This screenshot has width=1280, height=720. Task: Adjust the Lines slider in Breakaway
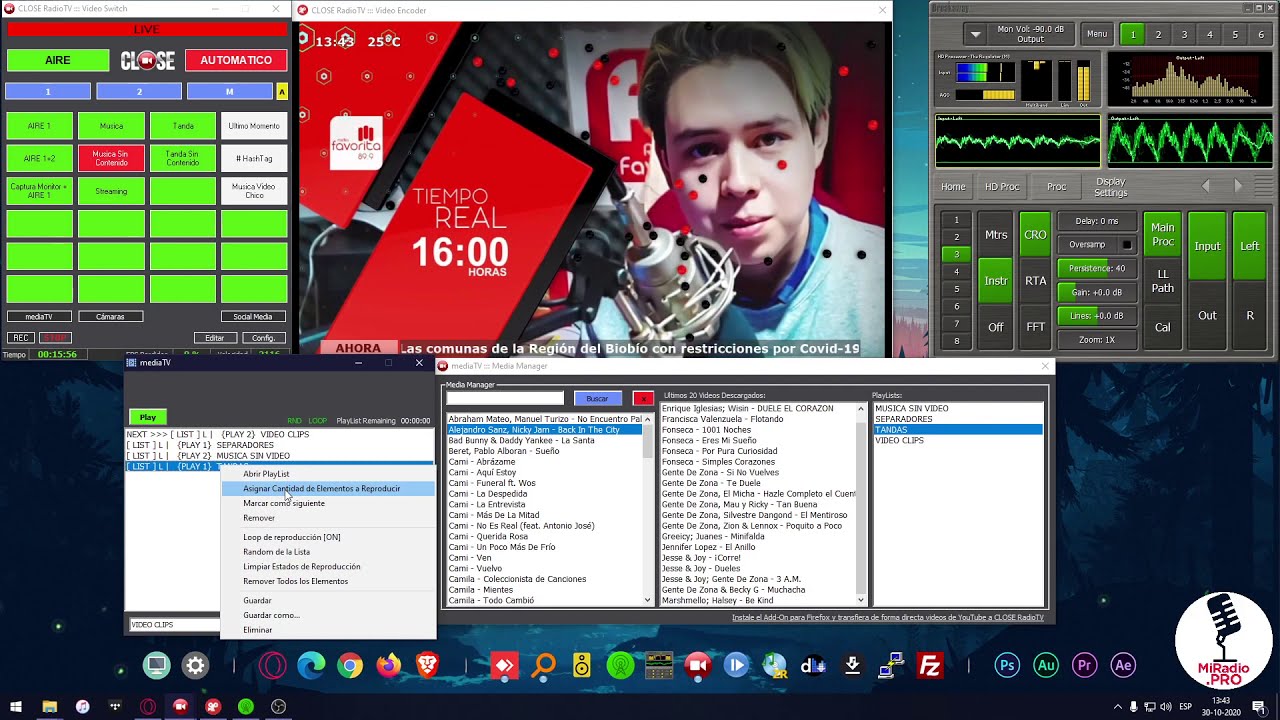point(1096,316)
